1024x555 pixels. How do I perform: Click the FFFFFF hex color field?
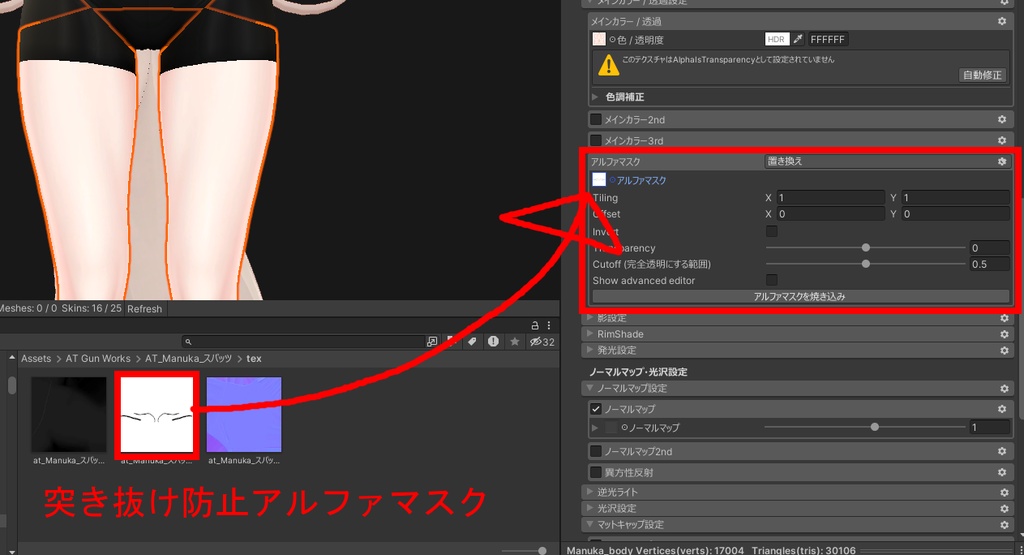(x=827, y=39)
